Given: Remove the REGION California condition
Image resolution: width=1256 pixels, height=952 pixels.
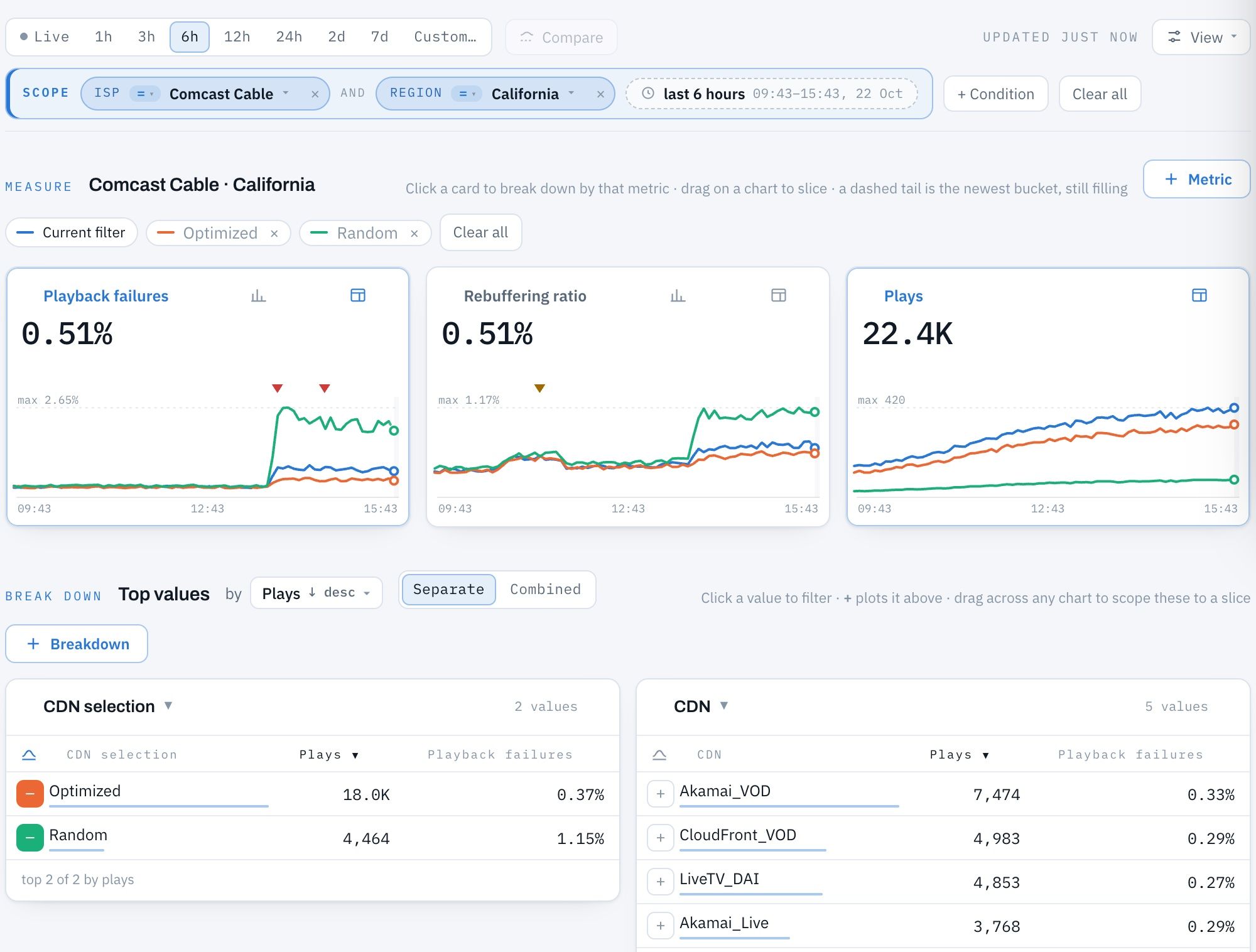Looking at the screenshot, I should 600,94.
